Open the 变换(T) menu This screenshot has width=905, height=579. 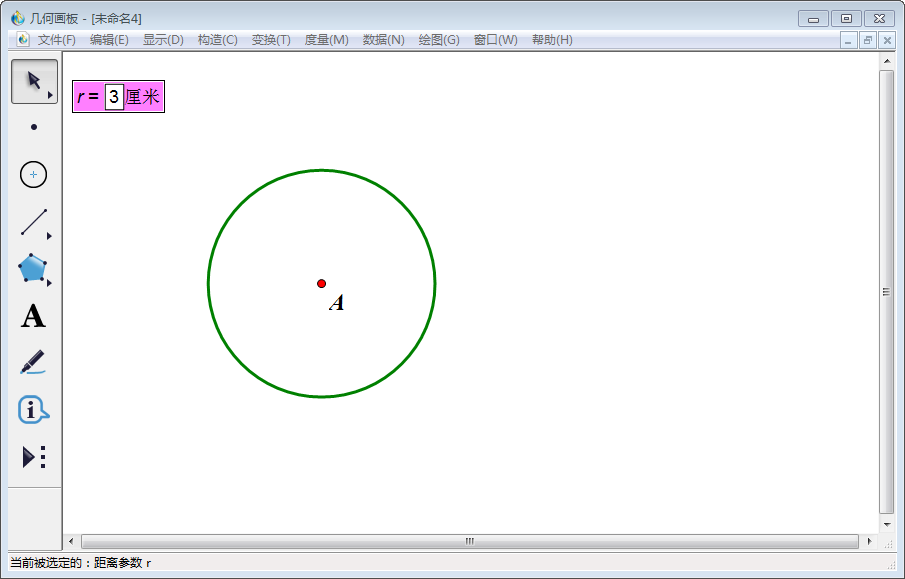point(271,40)
